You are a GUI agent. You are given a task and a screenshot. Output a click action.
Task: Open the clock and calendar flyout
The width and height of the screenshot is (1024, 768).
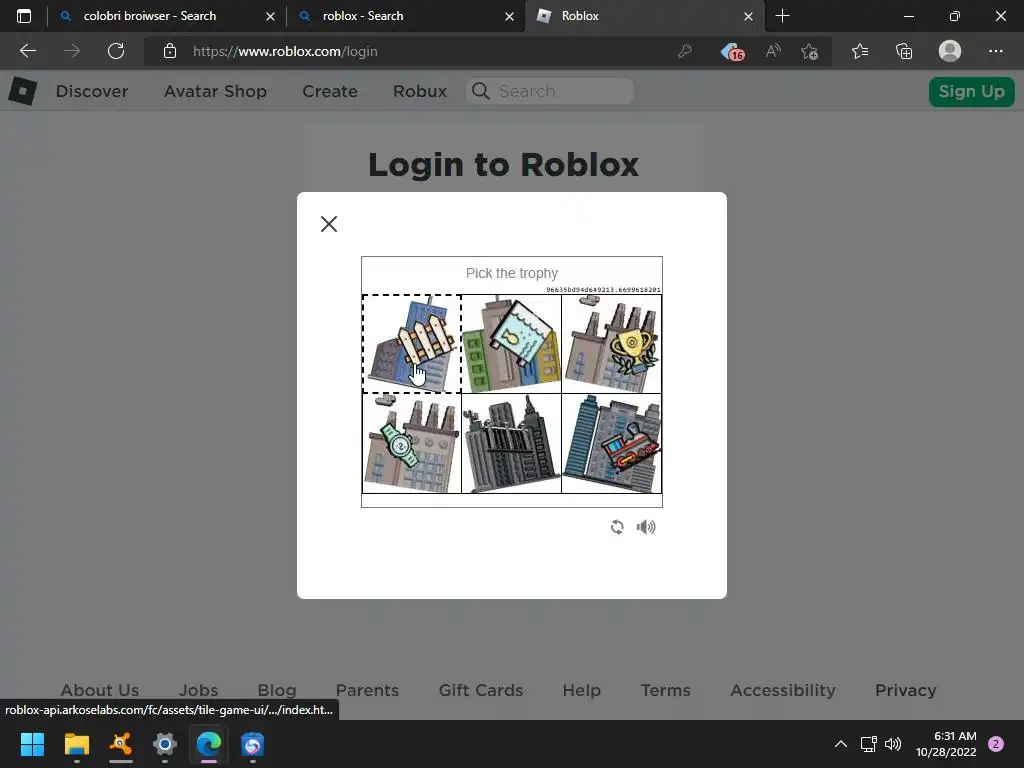pyautogui.click(x=946, y=744)
